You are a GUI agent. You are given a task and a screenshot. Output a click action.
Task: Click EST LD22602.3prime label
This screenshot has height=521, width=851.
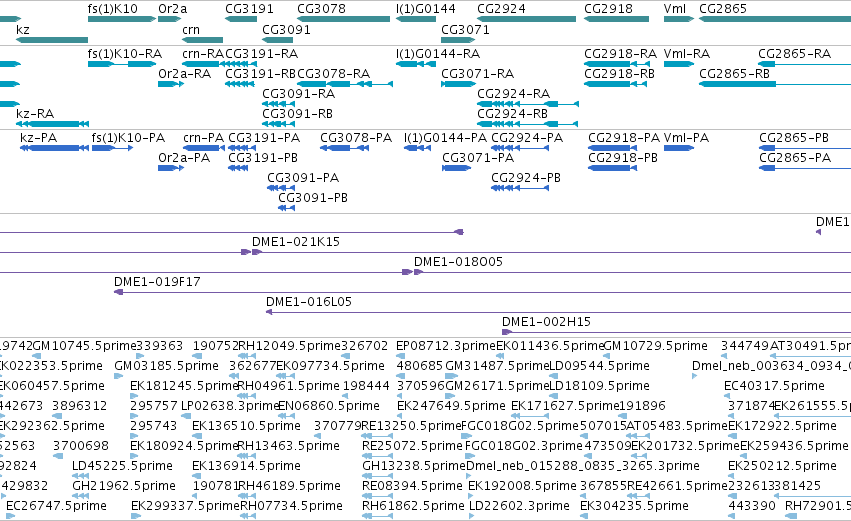coord(519,506)
